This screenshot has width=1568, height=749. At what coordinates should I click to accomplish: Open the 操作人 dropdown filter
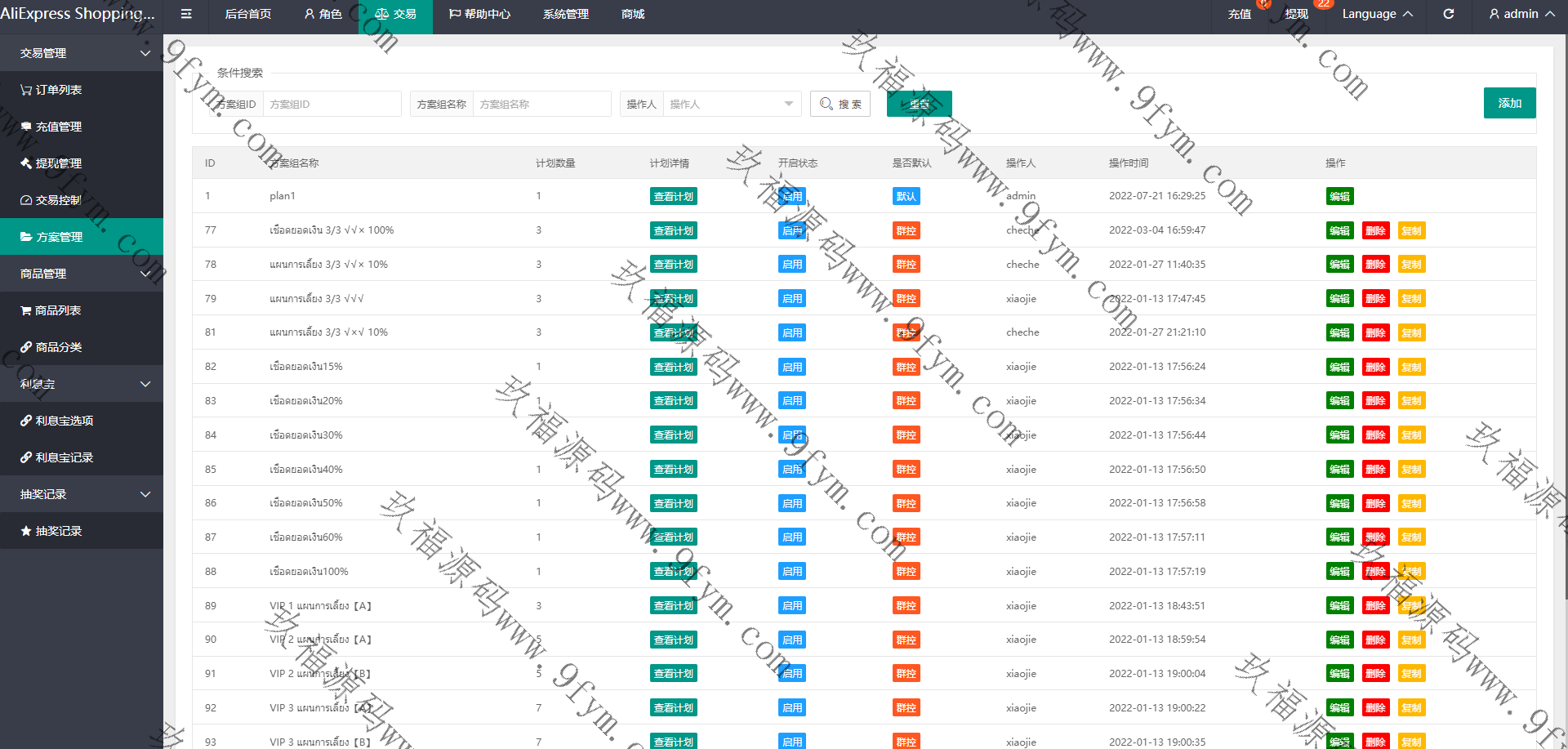(x=731, y=104)
